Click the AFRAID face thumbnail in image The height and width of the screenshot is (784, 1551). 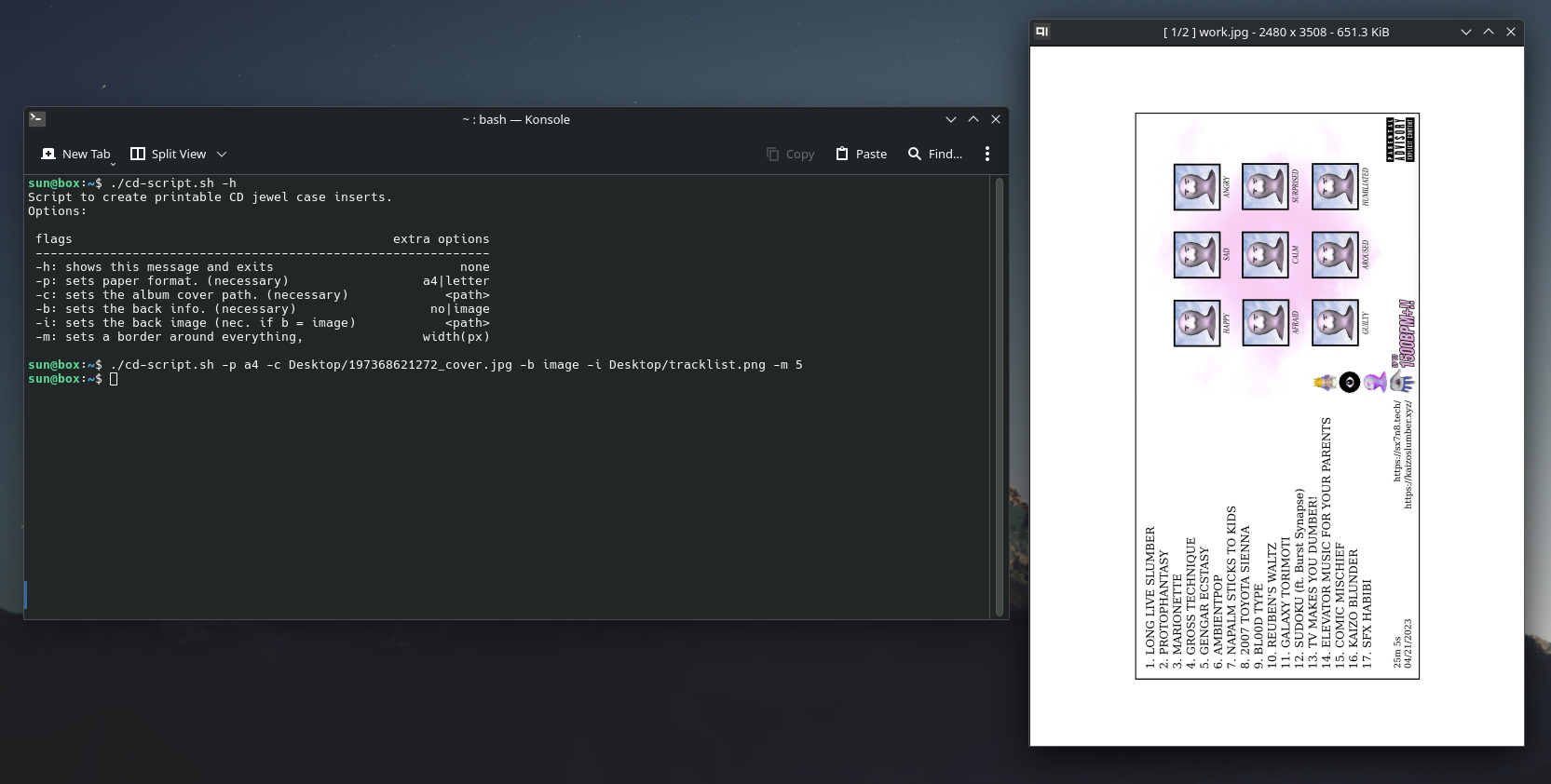click(x=1266, y=323)
